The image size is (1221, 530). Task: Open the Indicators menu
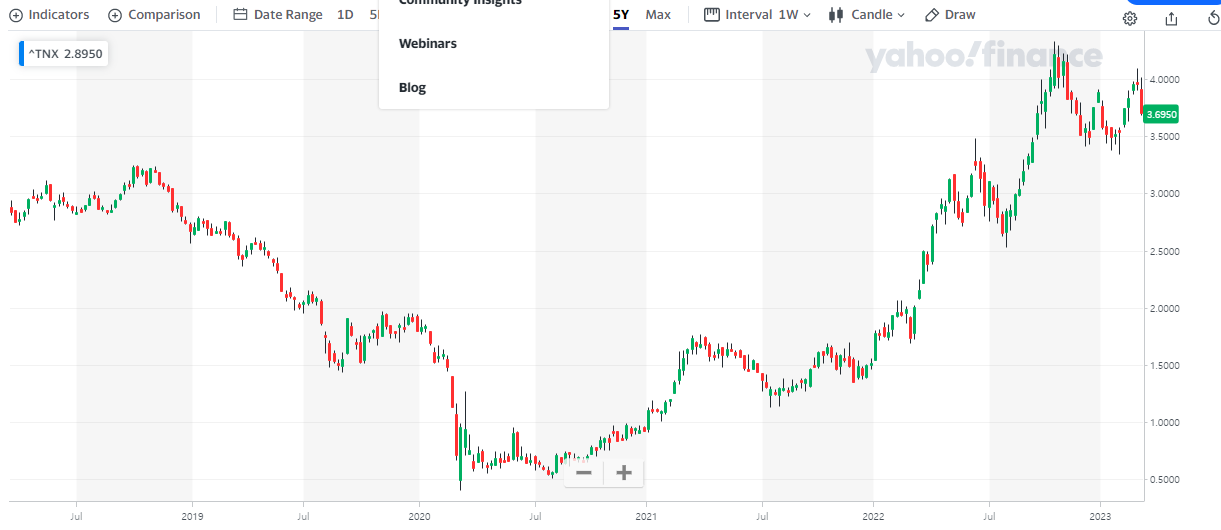(49, 15)
